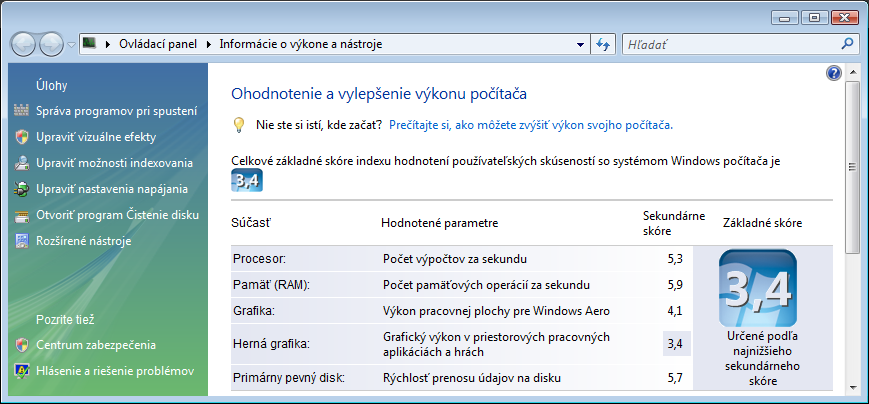Click the Grafika row label
869x404 pixels.
254,311
